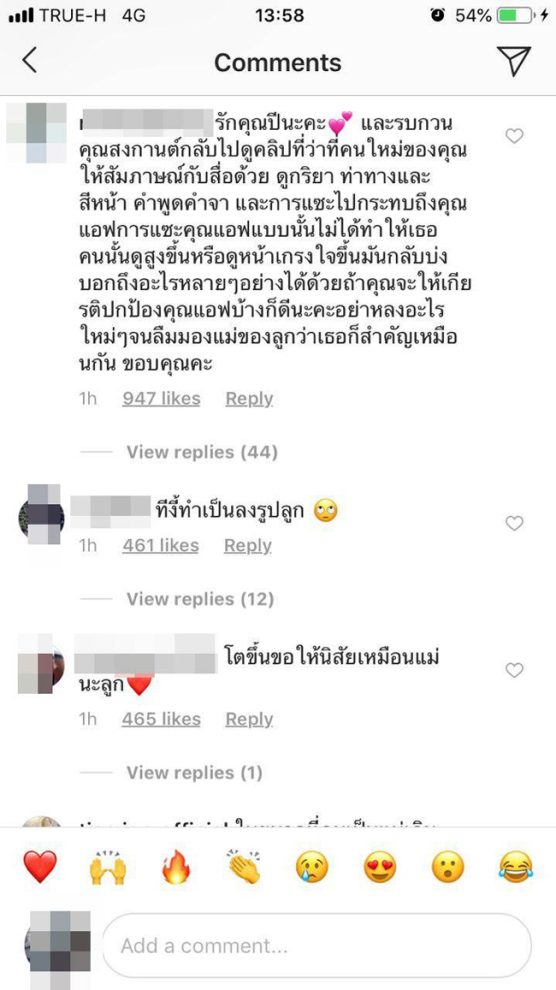
Task: Expand View replies (12)
Action: coord(200,599)
